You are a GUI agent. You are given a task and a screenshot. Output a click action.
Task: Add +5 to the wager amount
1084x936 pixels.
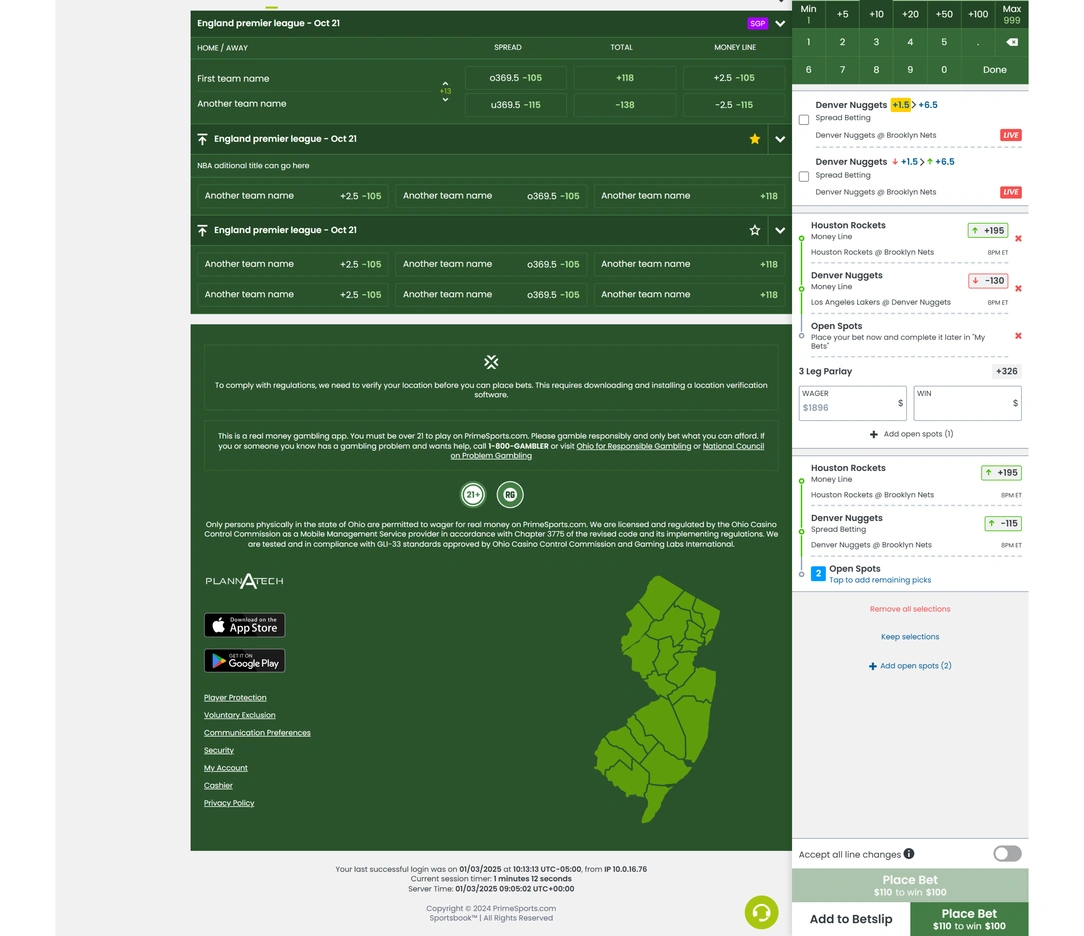(842, 14)
